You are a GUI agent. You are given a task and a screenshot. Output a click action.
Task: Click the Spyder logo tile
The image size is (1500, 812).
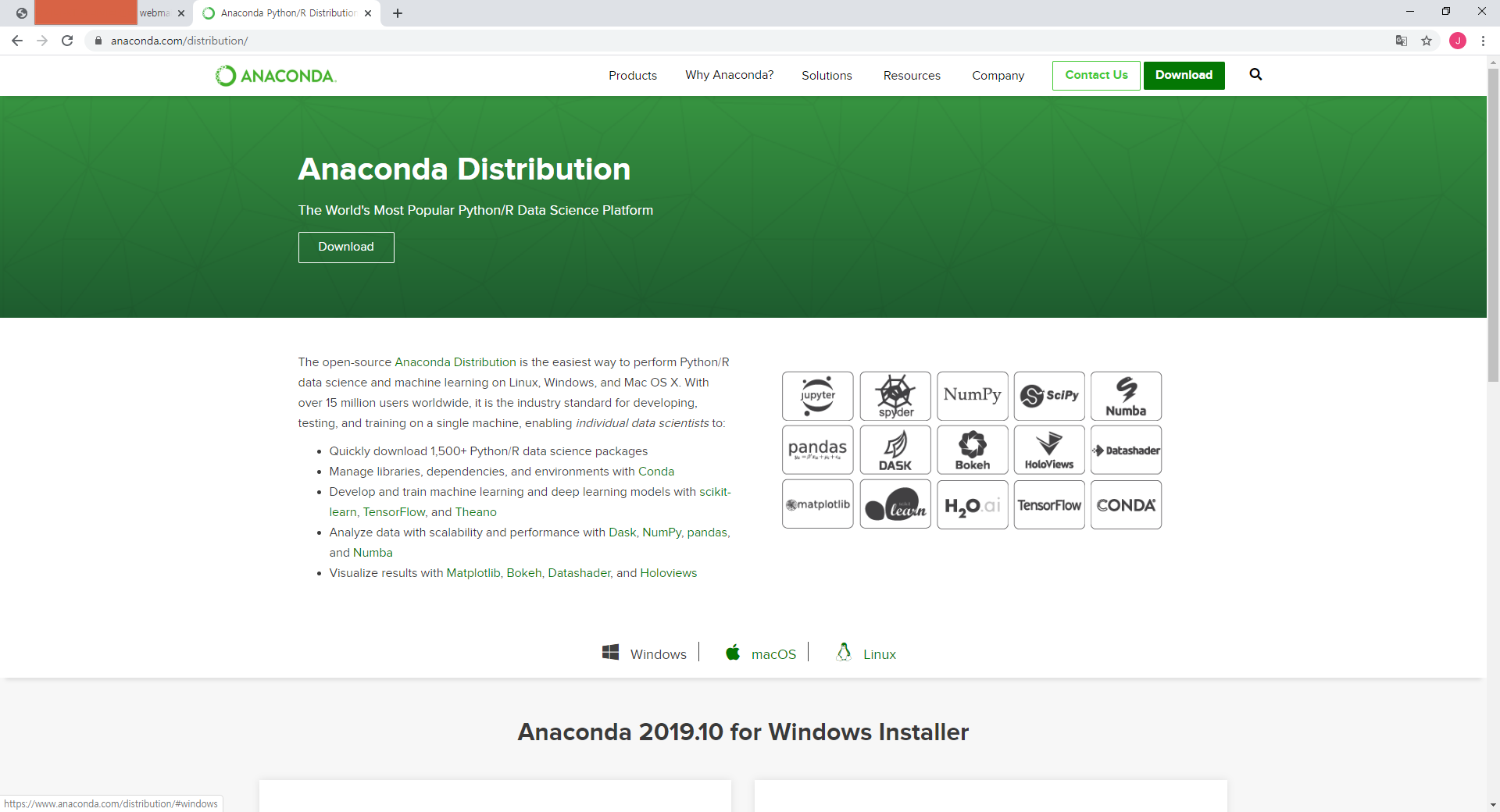point(895,396)
